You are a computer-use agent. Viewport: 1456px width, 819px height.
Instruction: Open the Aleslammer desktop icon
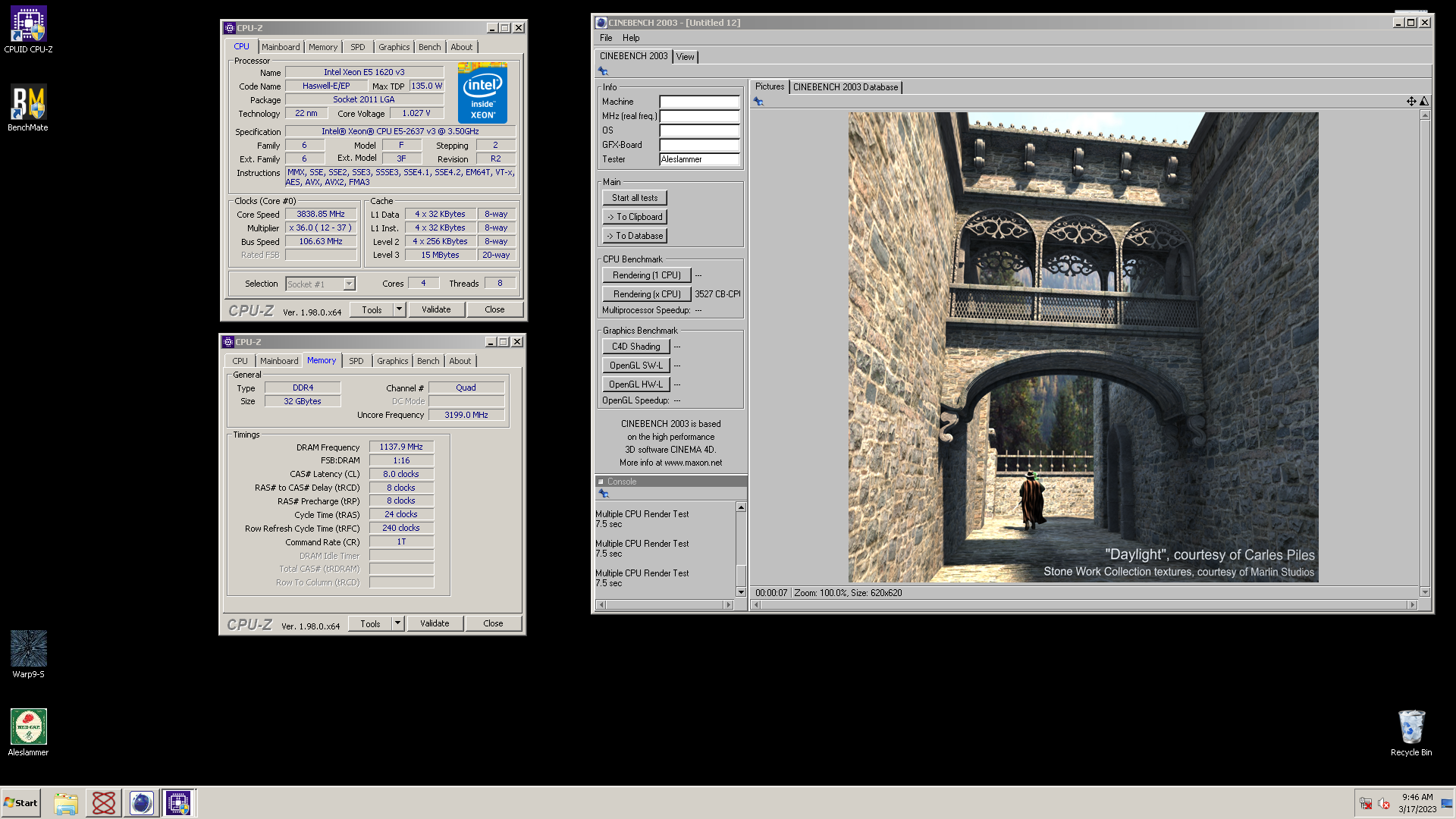(28, 733)
